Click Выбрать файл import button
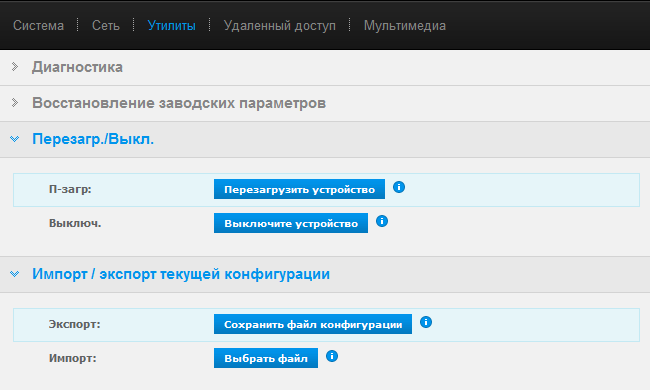Image resolution: width=650 pixels, height=390 pixels. 266,358
